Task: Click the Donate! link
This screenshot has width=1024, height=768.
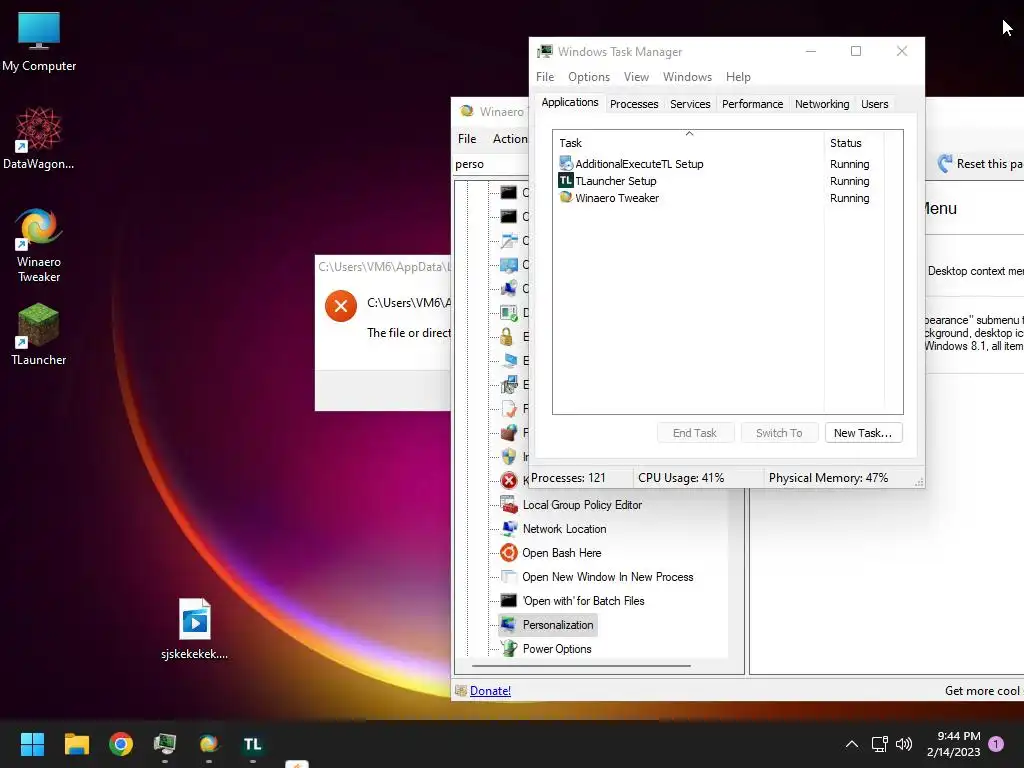Action: [x=490, y=691]
